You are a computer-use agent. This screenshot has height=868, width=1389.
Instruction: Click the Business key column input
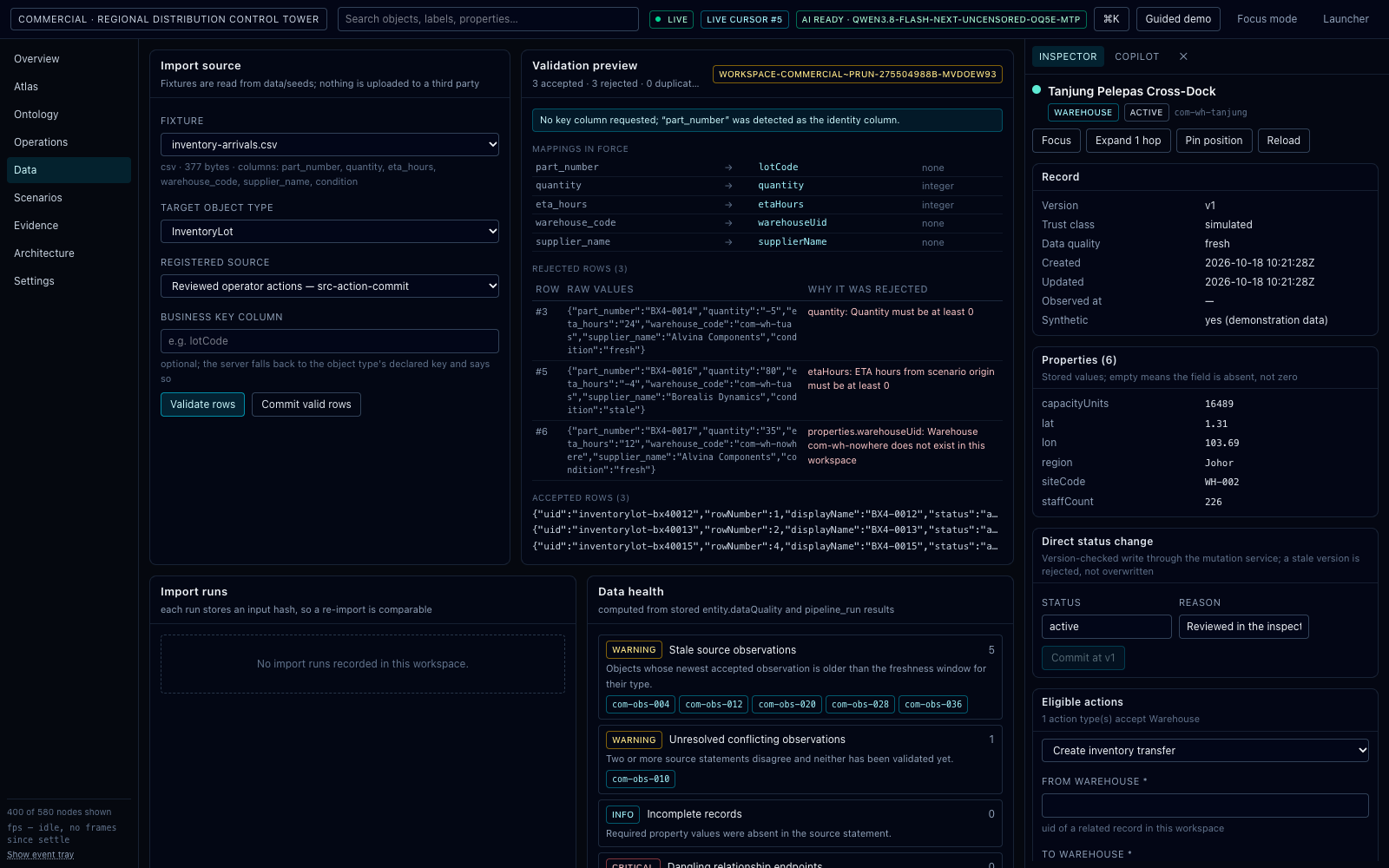click(x=330, y=341)
